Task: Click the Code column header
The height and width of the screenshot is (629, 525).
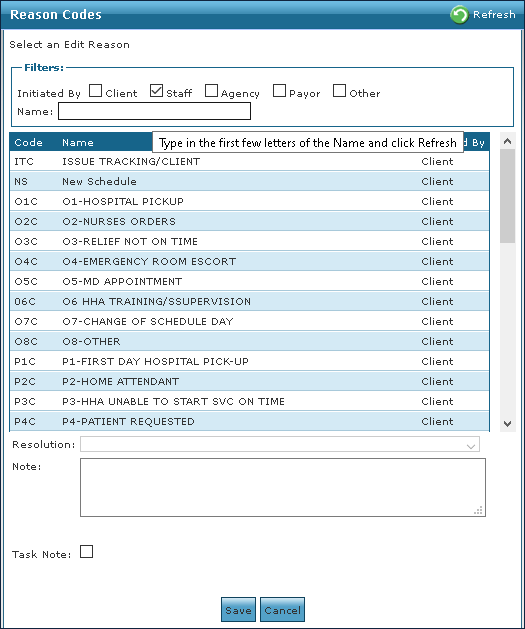Action: pyautogui.click(x=28, y=142)
